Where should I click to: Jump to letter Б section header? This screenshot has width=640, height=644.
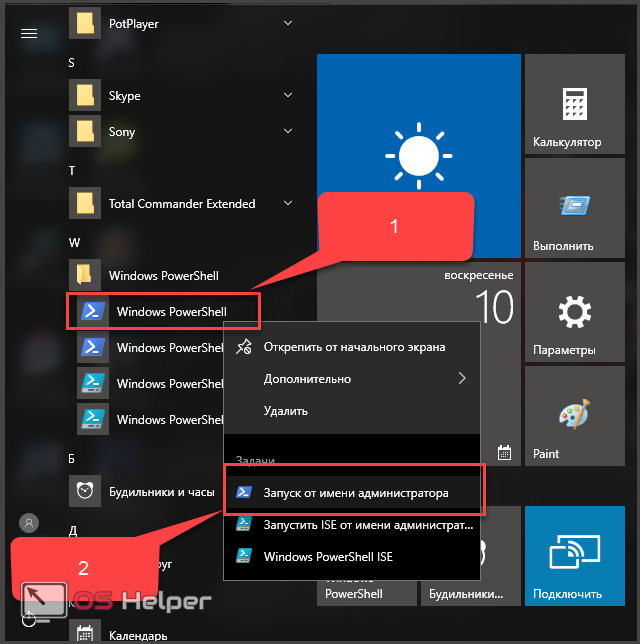[x=71, y=459]
